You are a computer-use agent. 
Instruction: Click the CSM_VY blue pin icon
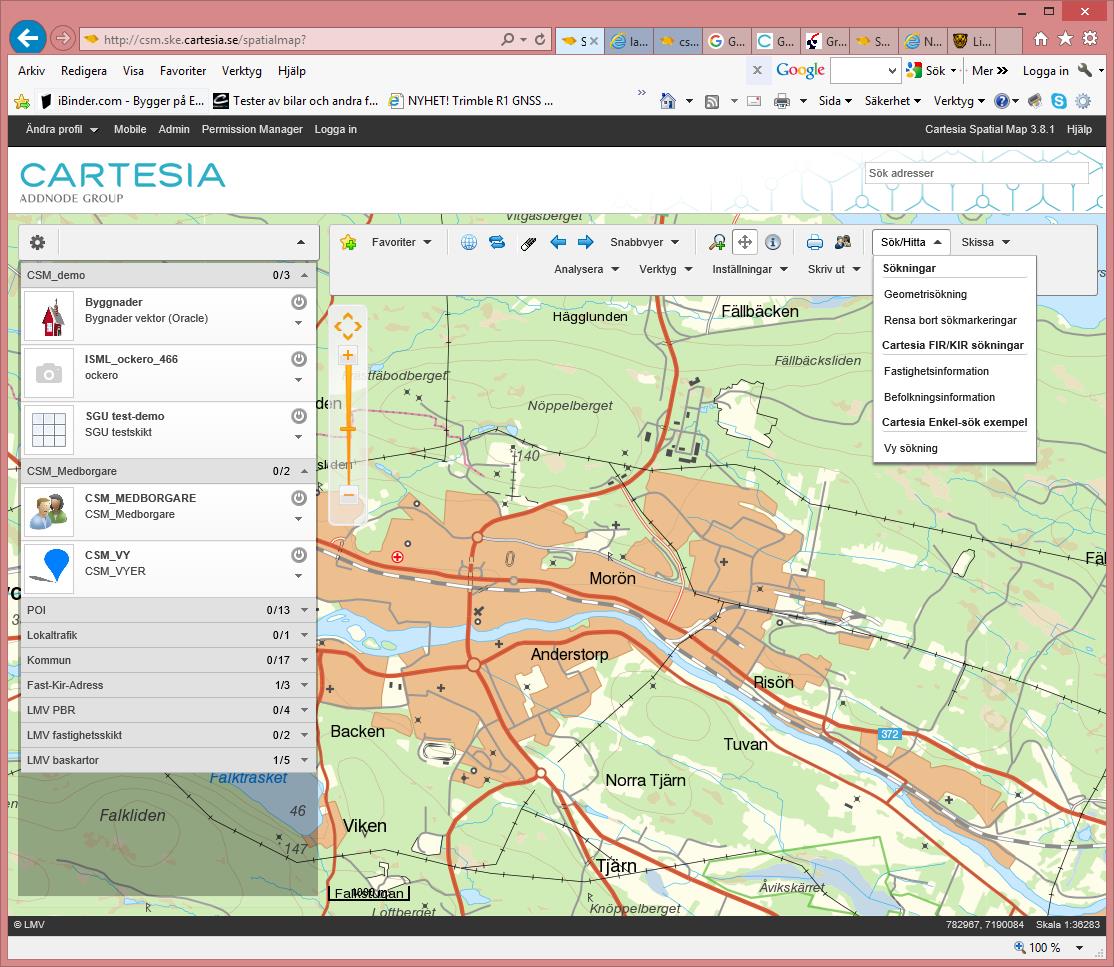pos(49,569)
